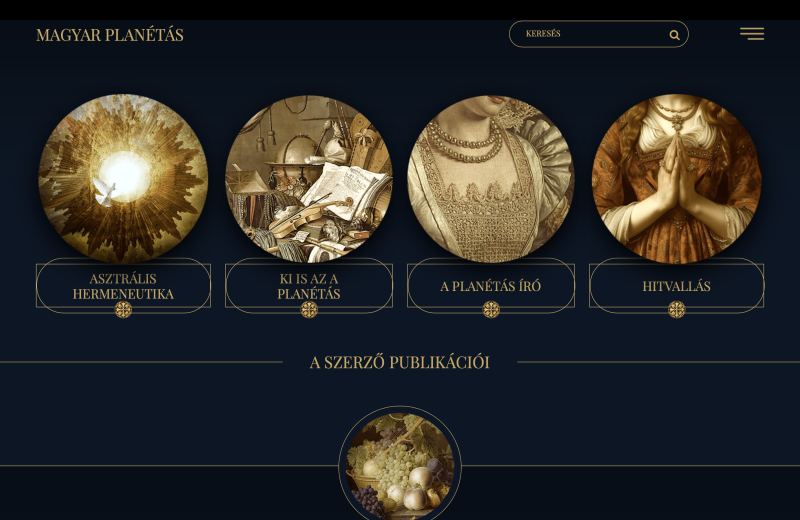Go to Magyar Planétás home logo
The image size is (800, 520).
point(110,35)
